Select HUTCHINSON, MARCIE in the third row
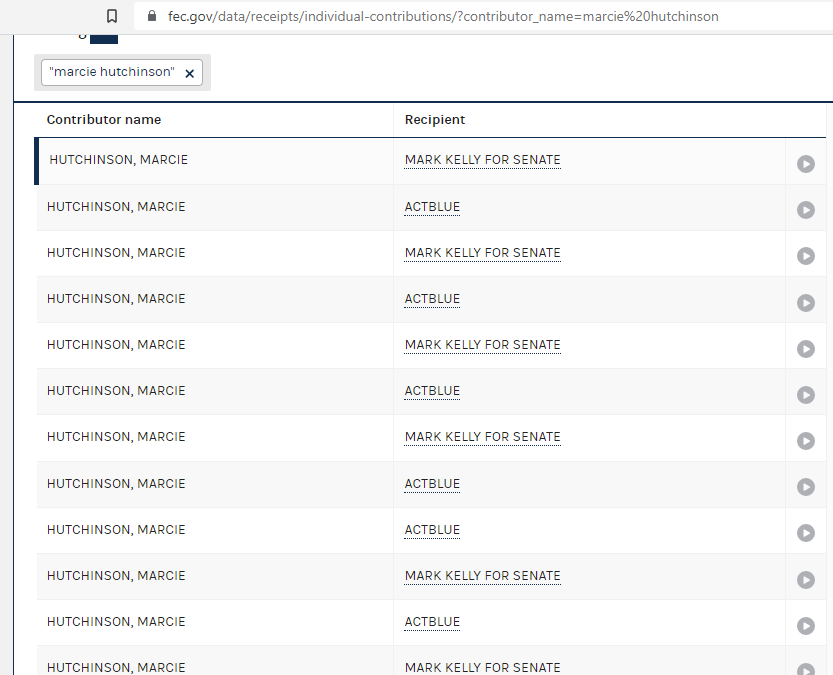The height and width of the screenshot is (675, 833). (116, 253)
